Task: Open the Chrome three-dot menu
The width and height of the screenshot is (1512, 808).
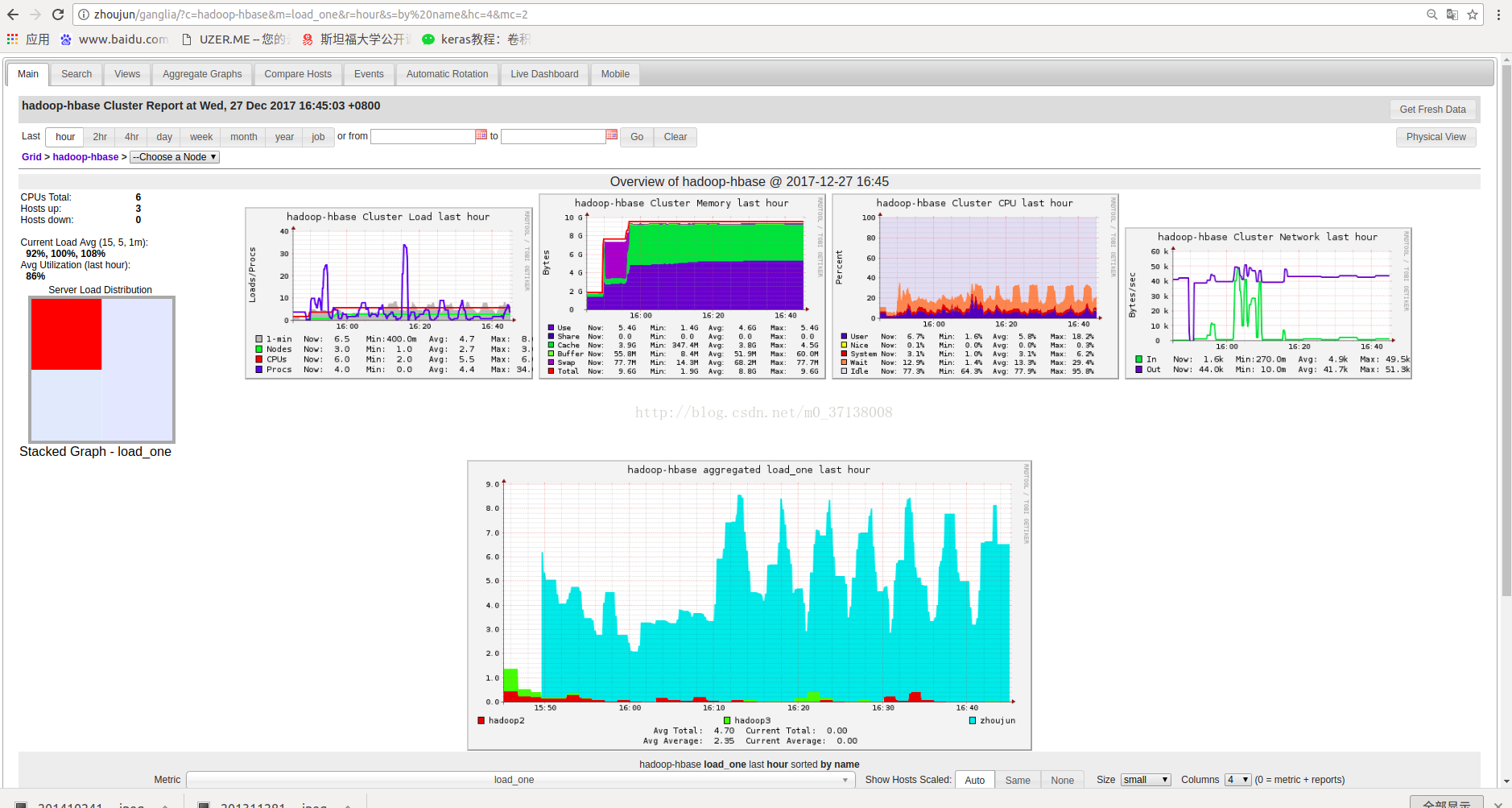Action: [x=1498, y=15]
